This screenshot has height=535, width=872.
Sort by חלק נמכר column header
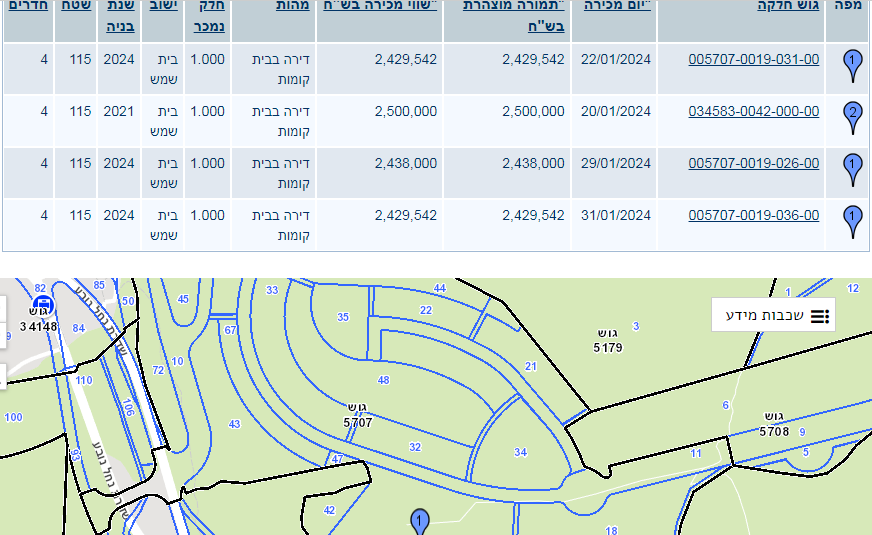pyautogui.click(x=209, y=16)
